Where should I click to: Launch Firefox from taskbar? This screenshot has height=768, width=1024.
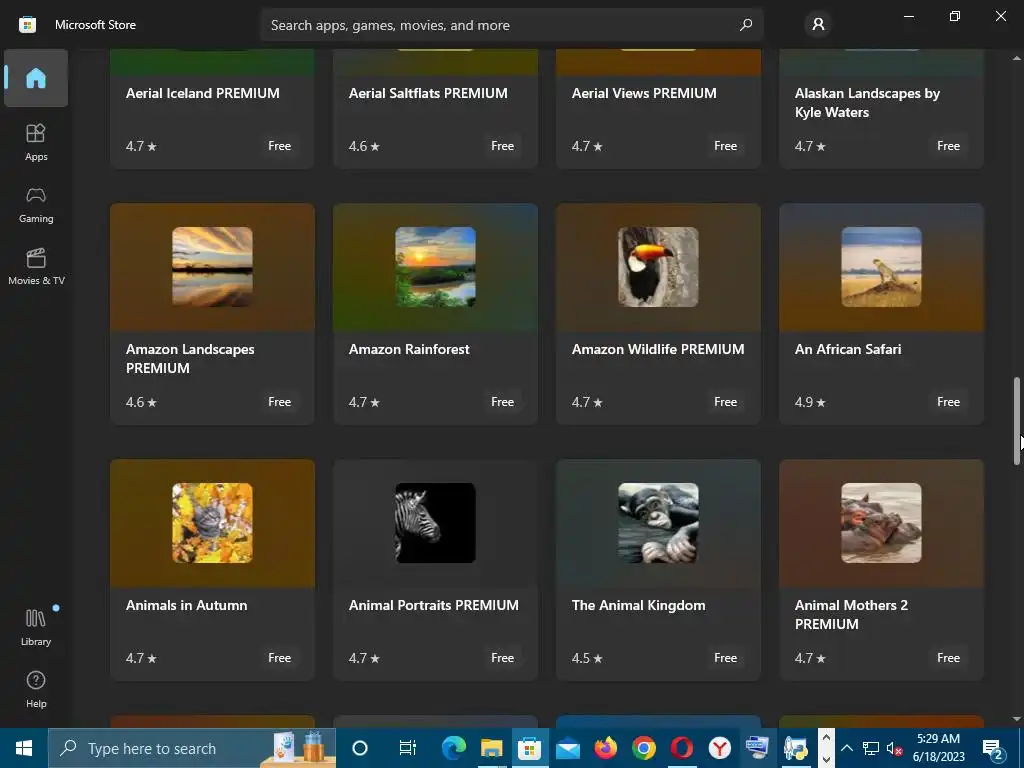(x=605, y=748)
